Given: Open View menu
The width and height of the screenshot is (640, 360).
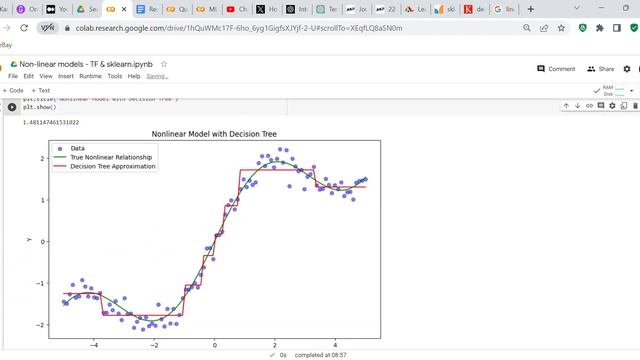Looking at the screenshot, I should pos(46,76).
